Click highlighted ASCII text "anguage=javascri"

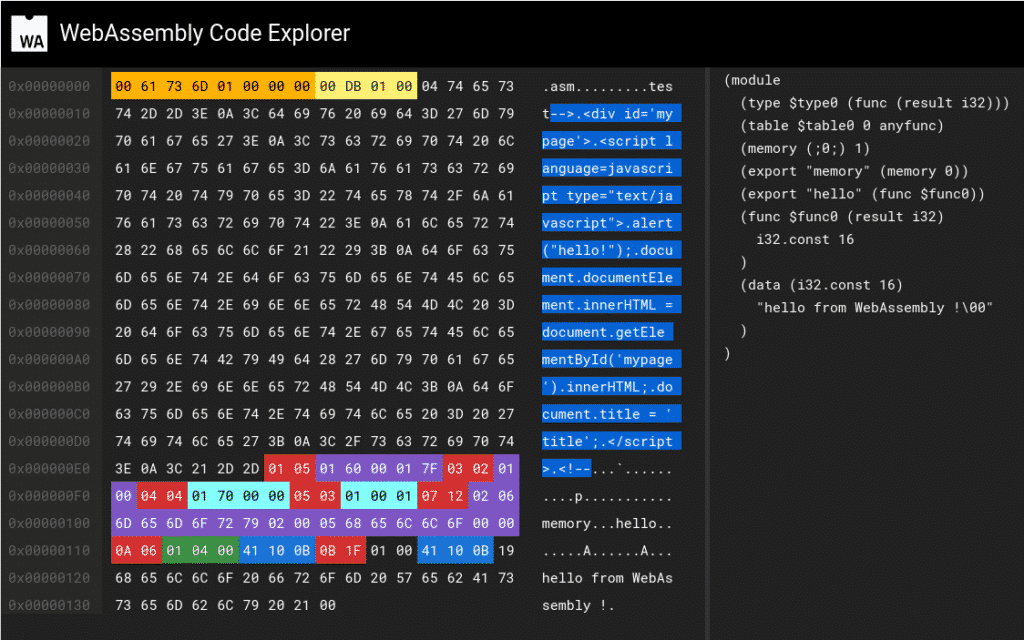611,168
